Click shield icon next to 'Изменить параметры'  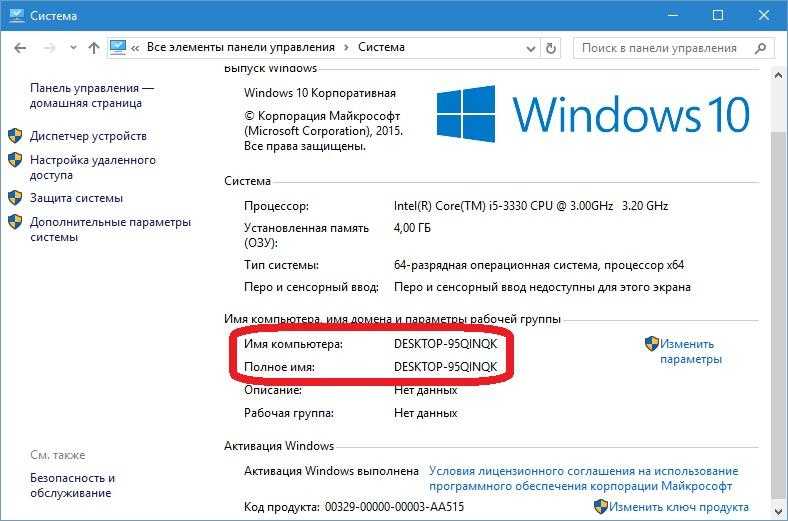(x=652, y=344)
